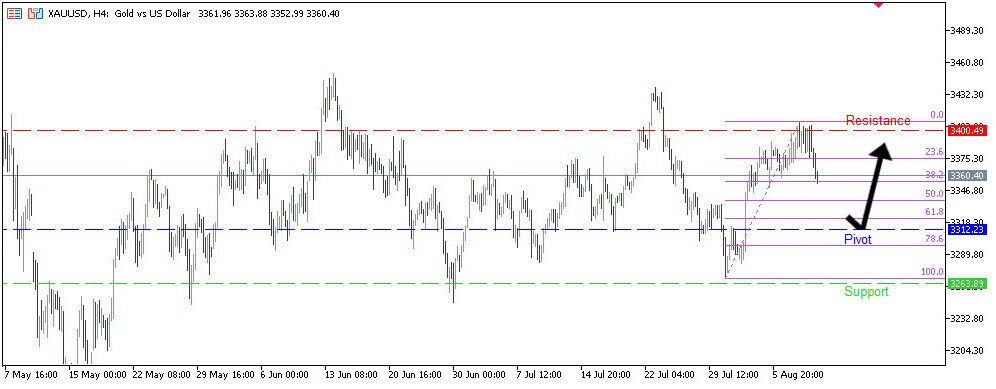Click the 3346.80 price axis label

(967, 191)
